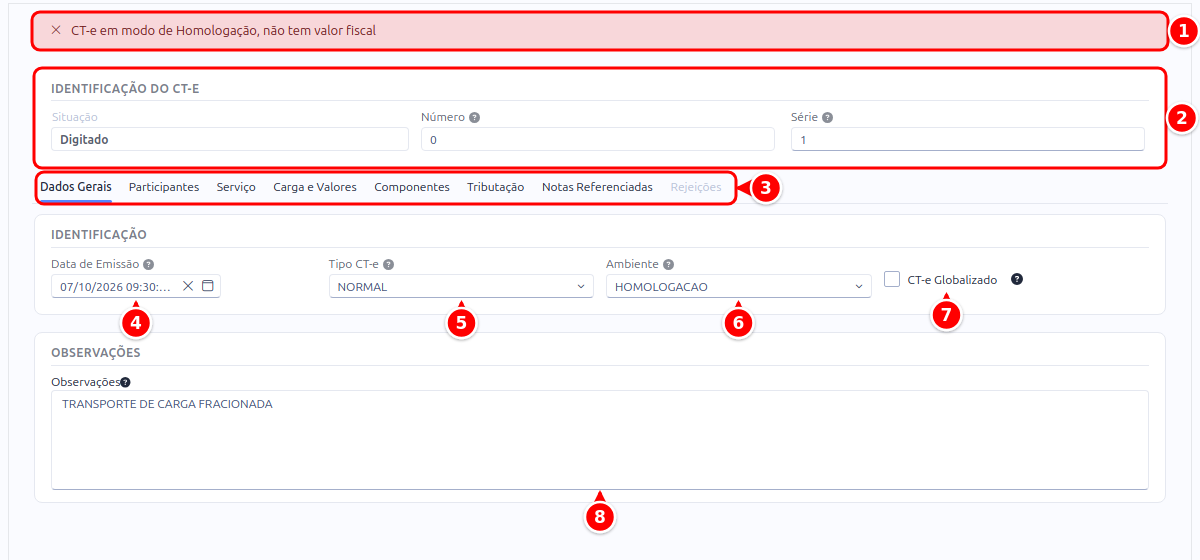Click the Situação field showing Digitado
1200x560 pixels.
pos(230,139)
